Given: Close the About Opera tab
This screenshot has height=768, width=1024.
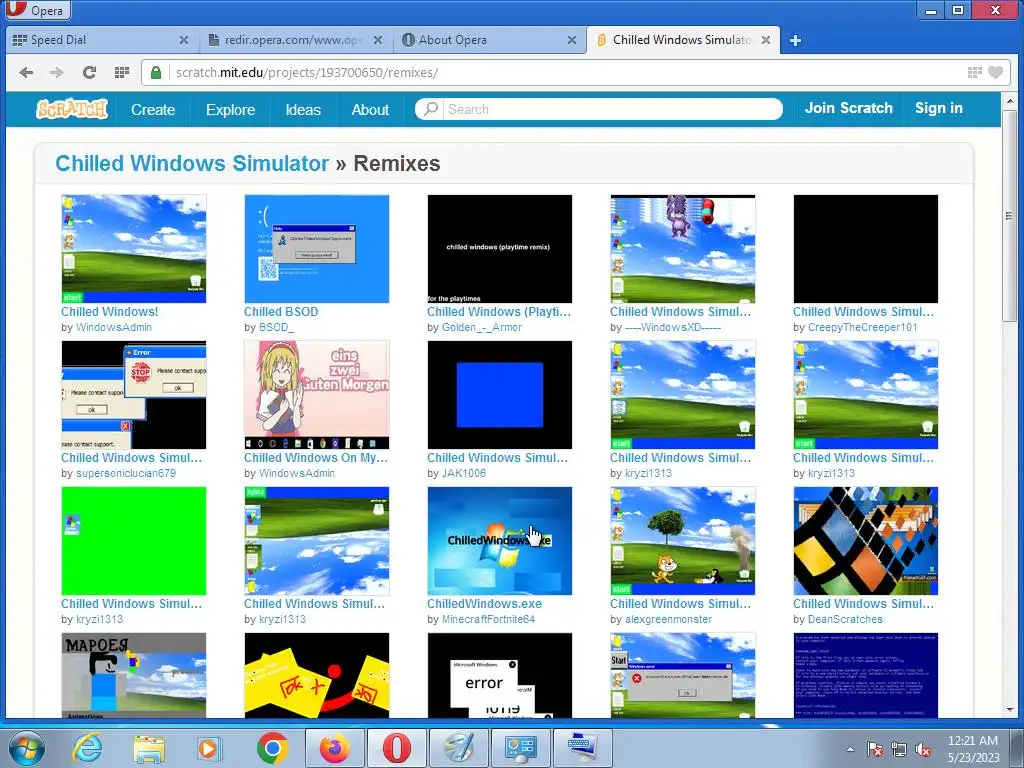Looking at the screenshot, I should tap(571, 40).
